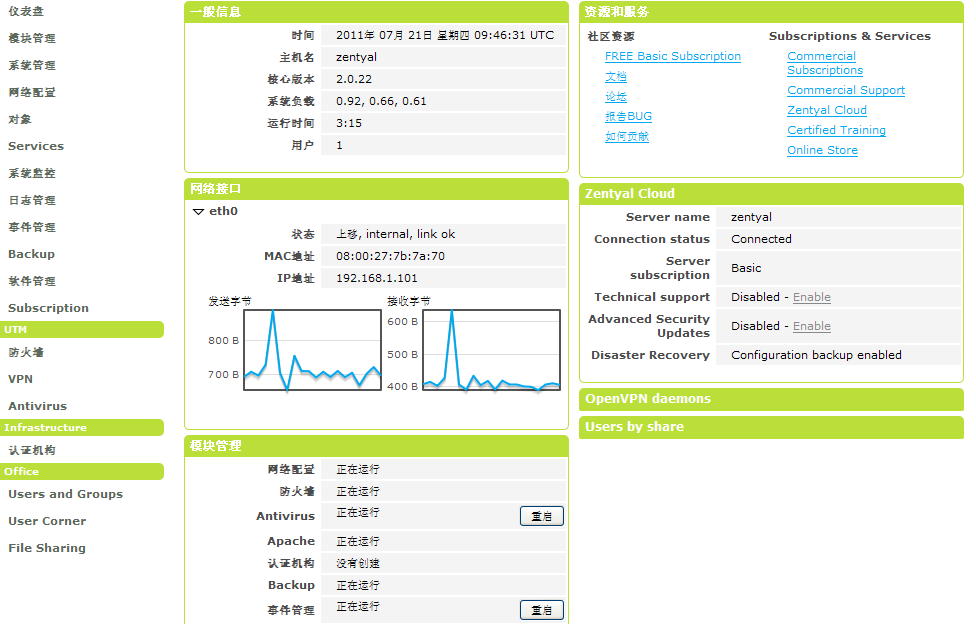Go to VPN menu item
The image size is (976, 624).
(21, 379)
